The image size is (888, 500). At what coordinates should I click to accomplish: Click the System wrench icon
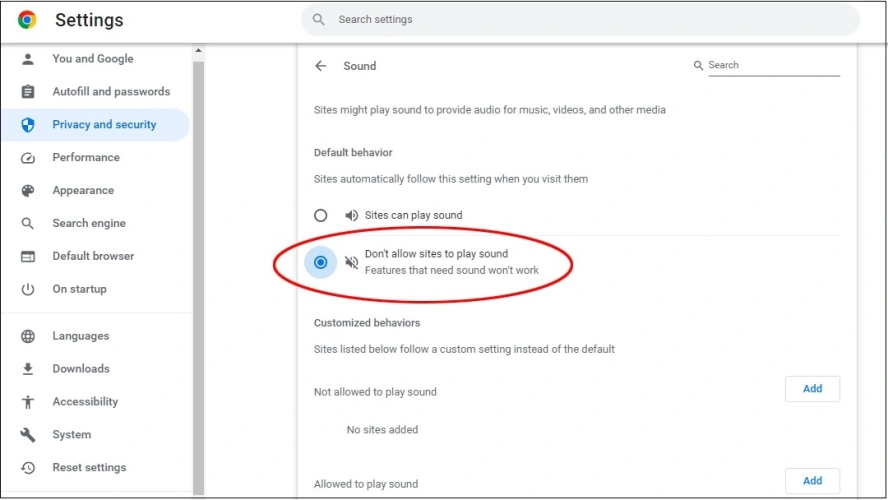coord(28,435)
